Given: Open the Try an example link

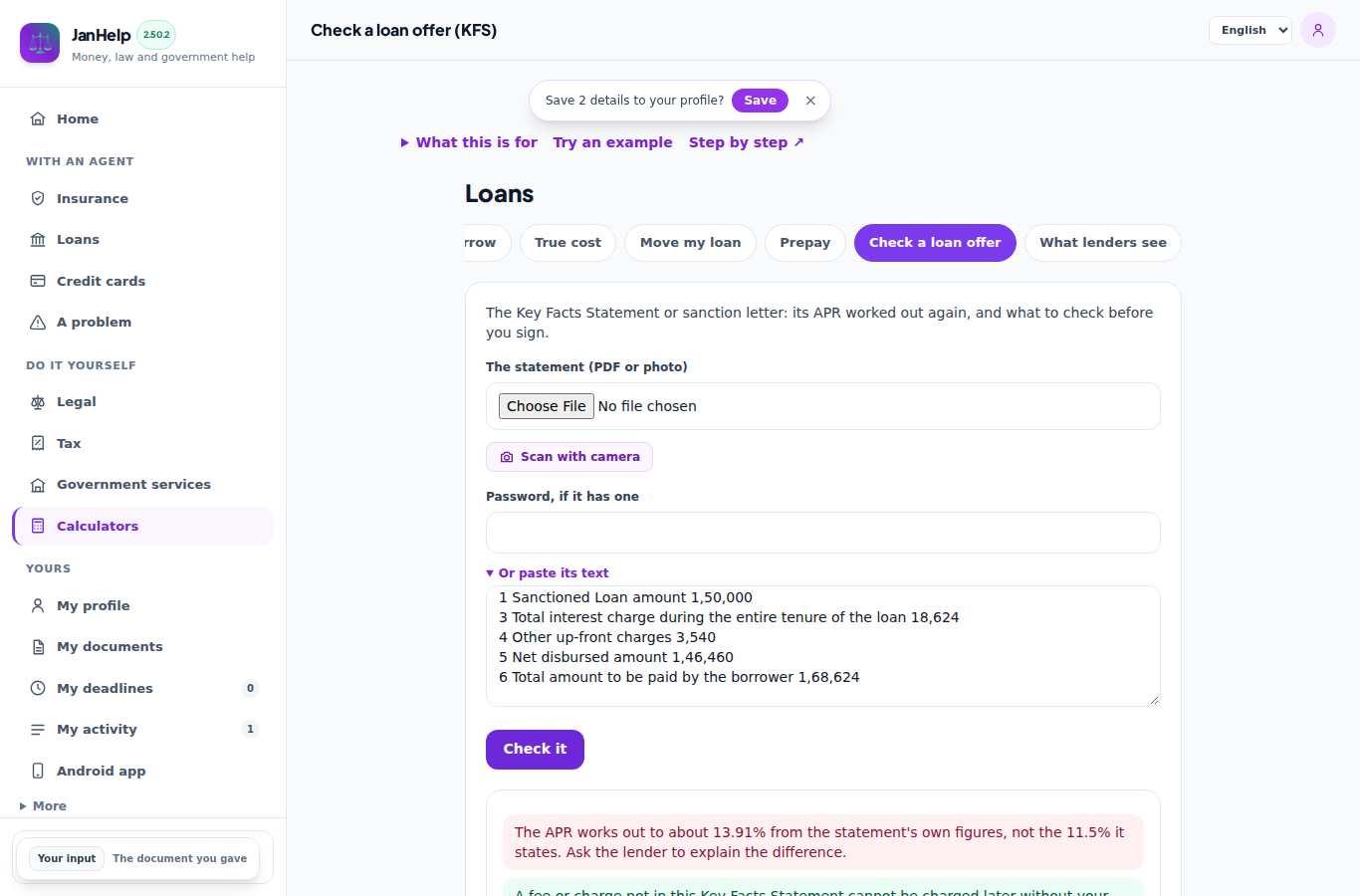Looking at the screenshot, I should click(x=612, y=142).
